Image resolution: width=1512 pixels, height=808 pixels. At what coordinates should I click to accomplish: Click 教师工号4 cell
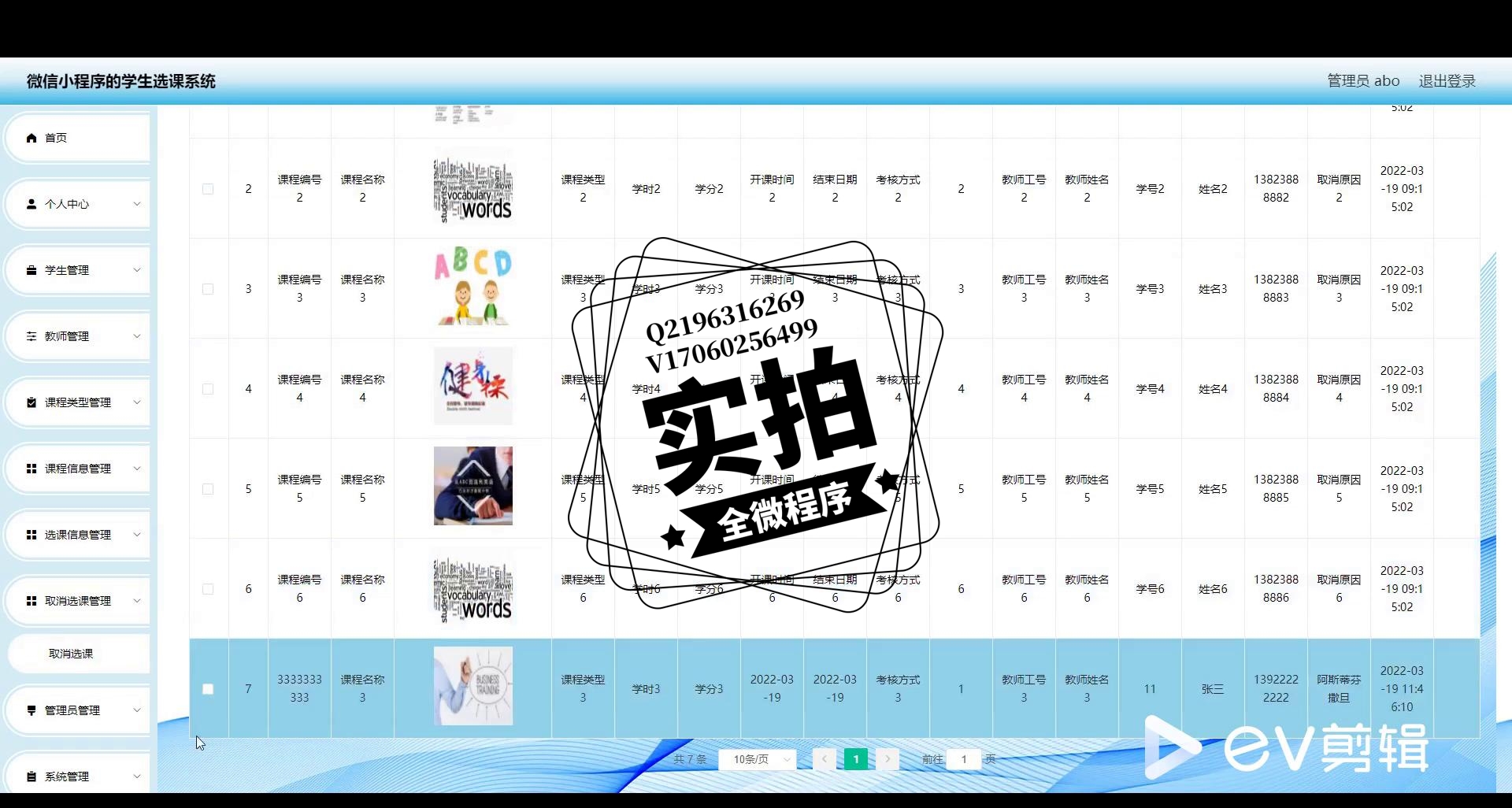point(1024,388)
